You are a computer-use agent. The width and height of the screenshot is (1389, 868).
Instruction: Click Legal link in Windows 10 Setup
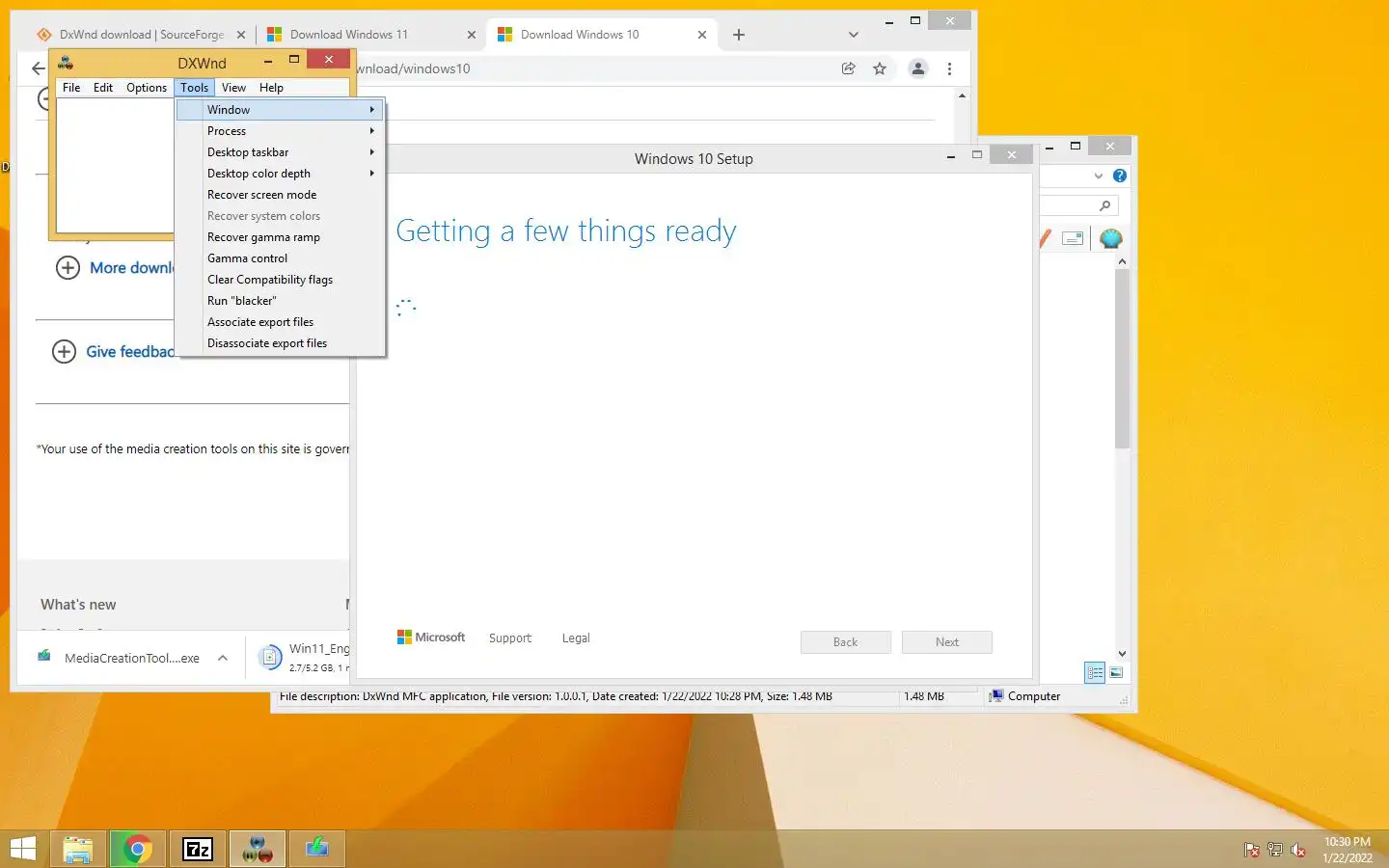coord(576,638)
